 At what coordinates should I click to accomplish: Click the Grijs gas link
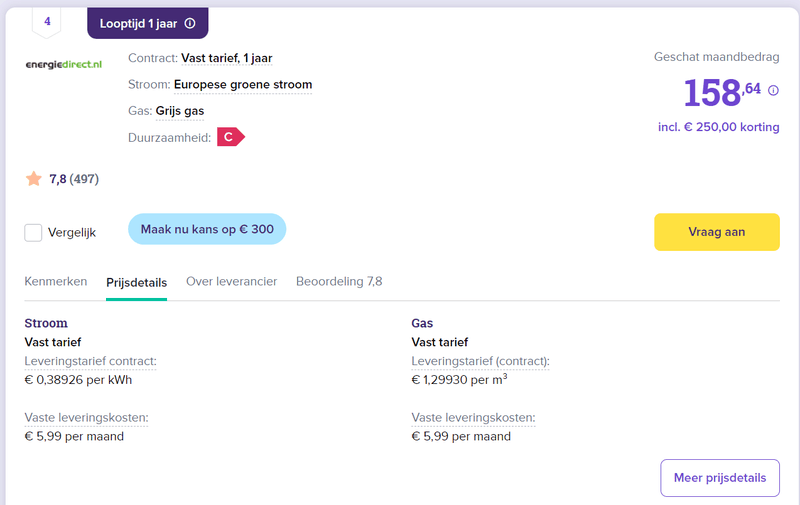180,111
